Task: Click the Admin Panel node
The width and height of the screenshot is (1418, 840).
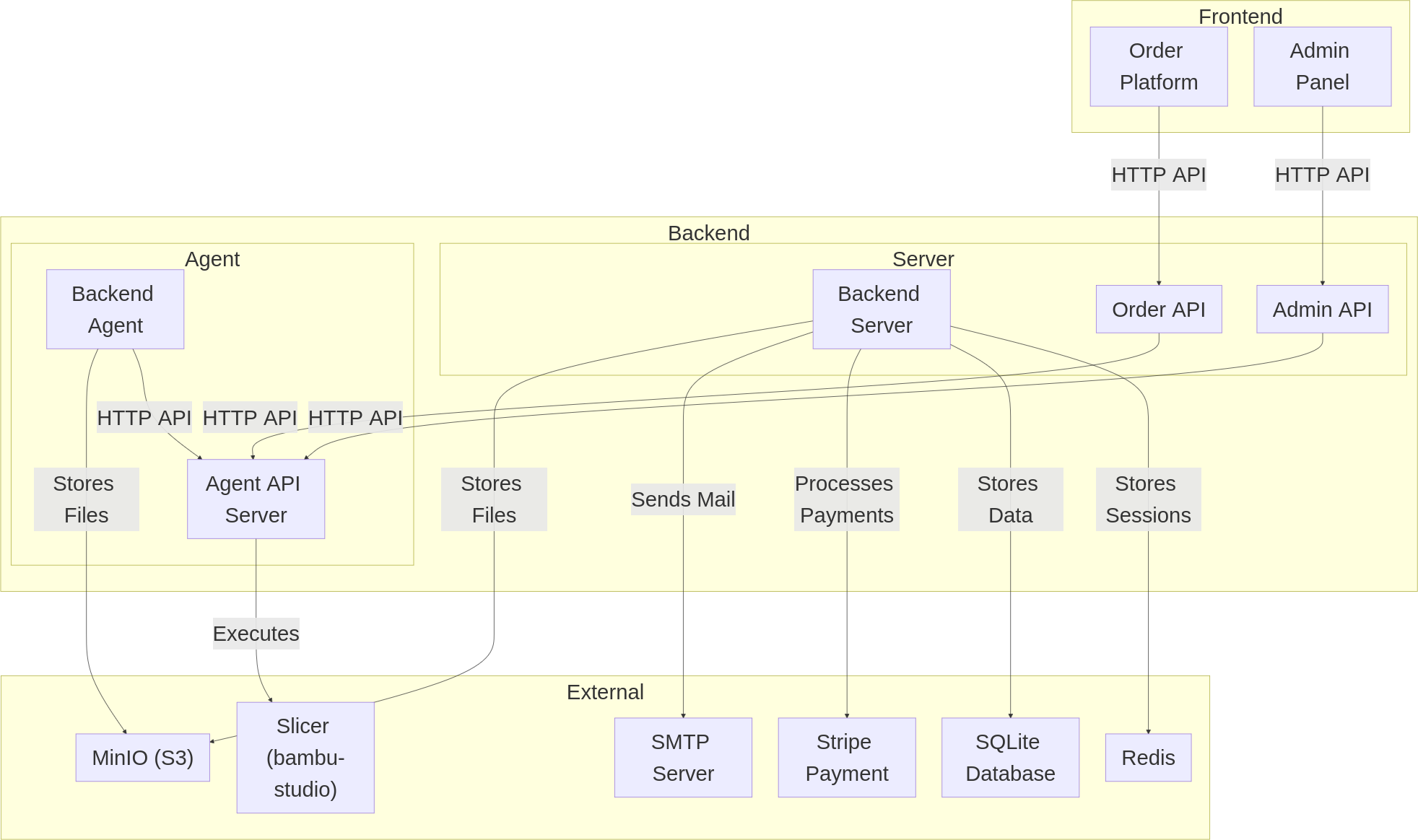Action: point(1322,66)
